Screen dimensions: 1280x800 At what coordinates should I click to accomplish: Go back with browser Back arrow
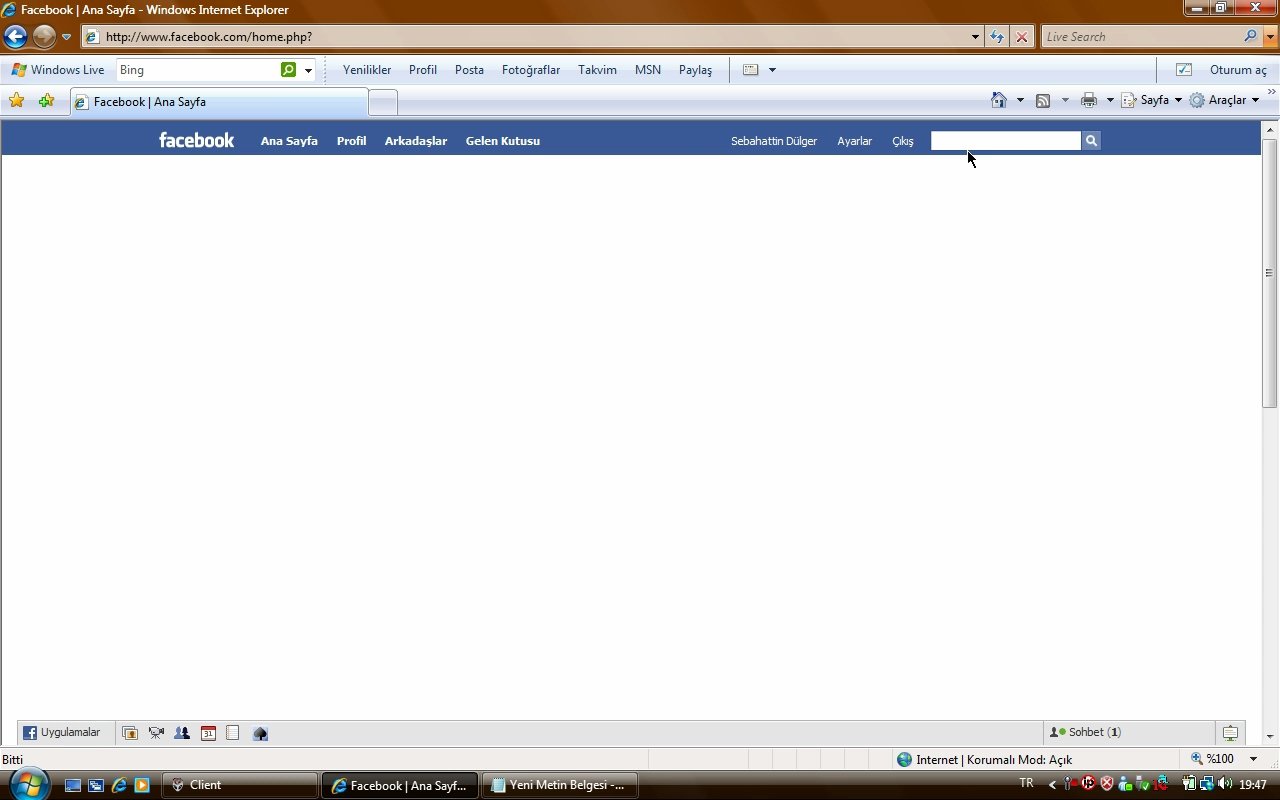[15, 37]
